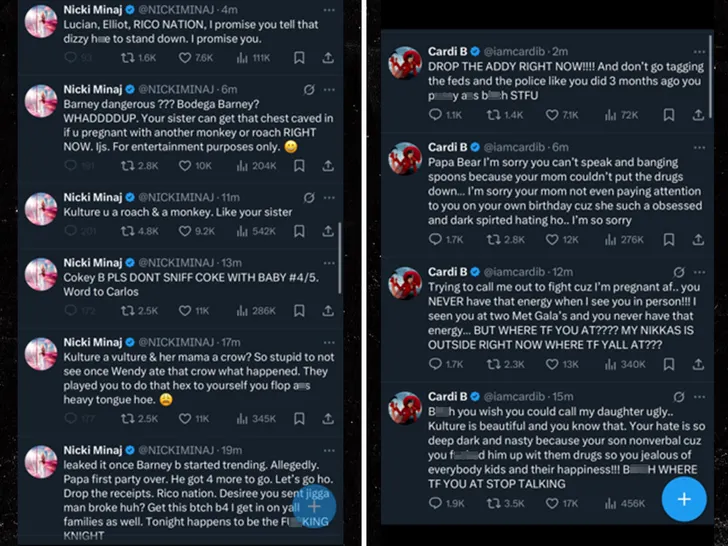Reply to Nicki Minaj's 6m-old tweet
Screen dimensions: 728x546
coord(69,165)
